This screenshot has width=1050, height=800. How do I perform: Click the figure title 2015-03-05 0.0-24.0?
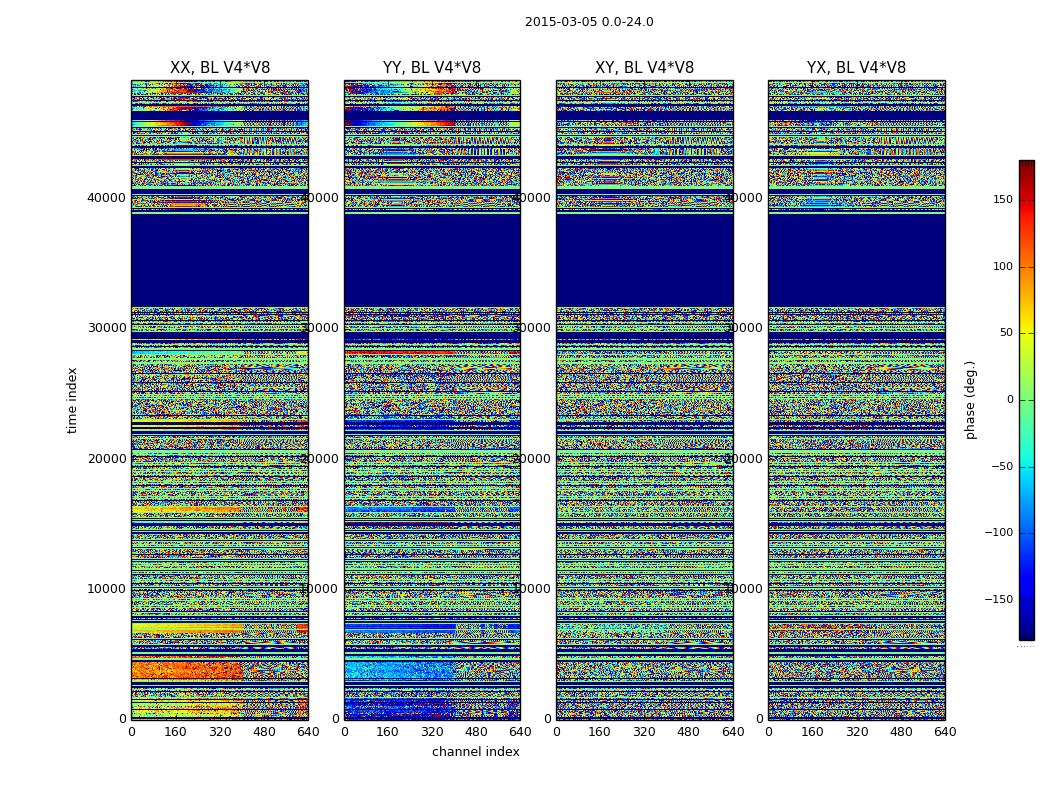[x=589, y=22]
